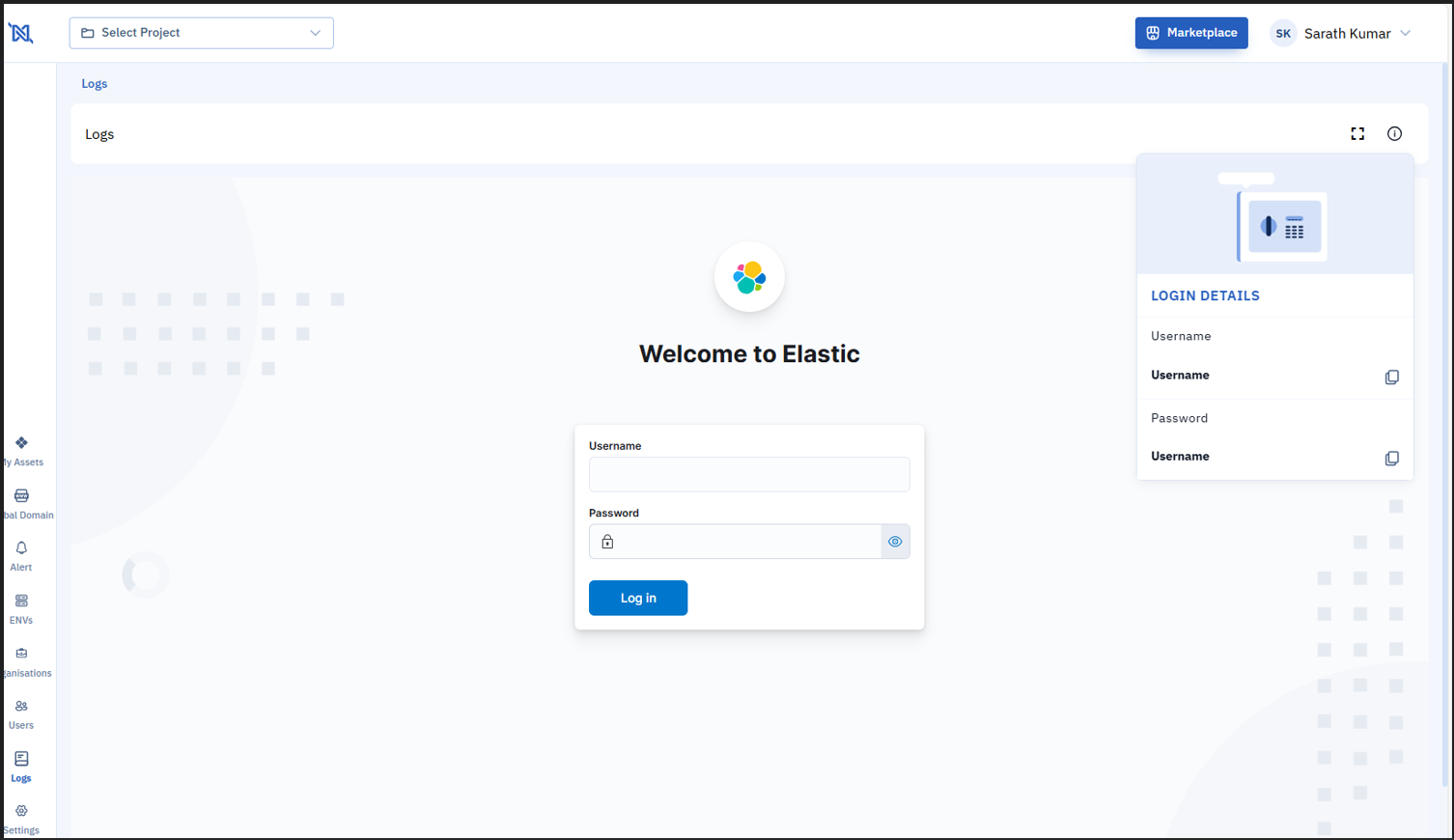Click the Elastic logo
The width and height of the screenshot is (1454, 840).
(749, 277)
